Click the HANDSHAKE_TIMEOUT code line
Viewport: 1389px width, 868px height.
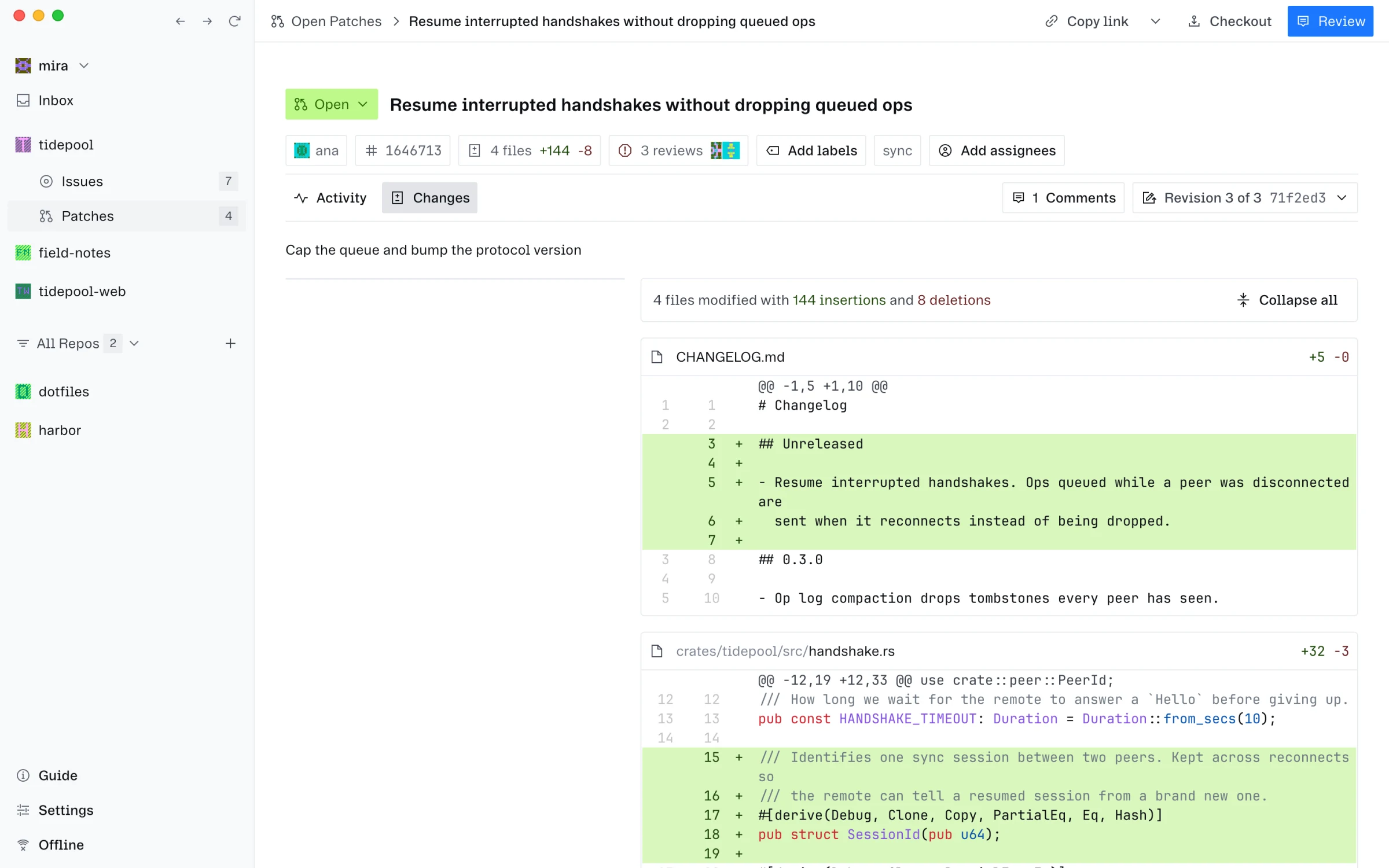pyautogui.click(x=1000, y=719)
